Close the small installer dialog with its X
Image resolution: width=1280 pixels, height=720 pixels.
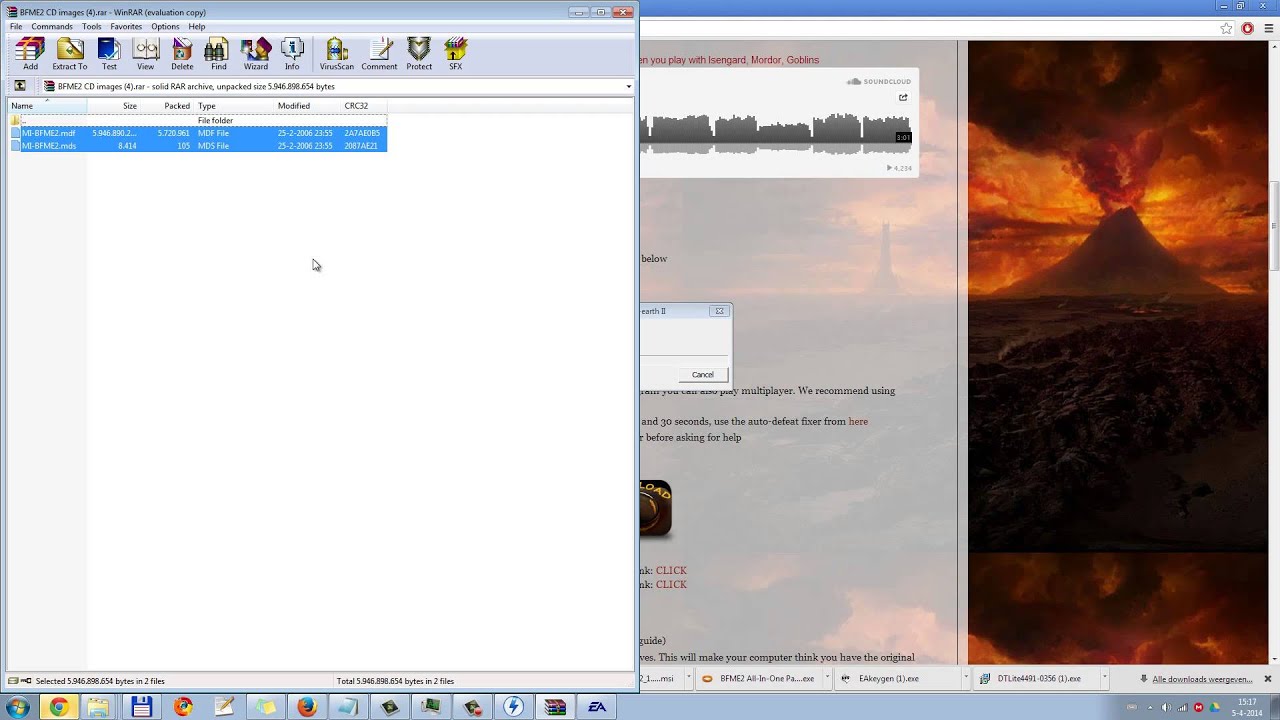click(718, 311)
